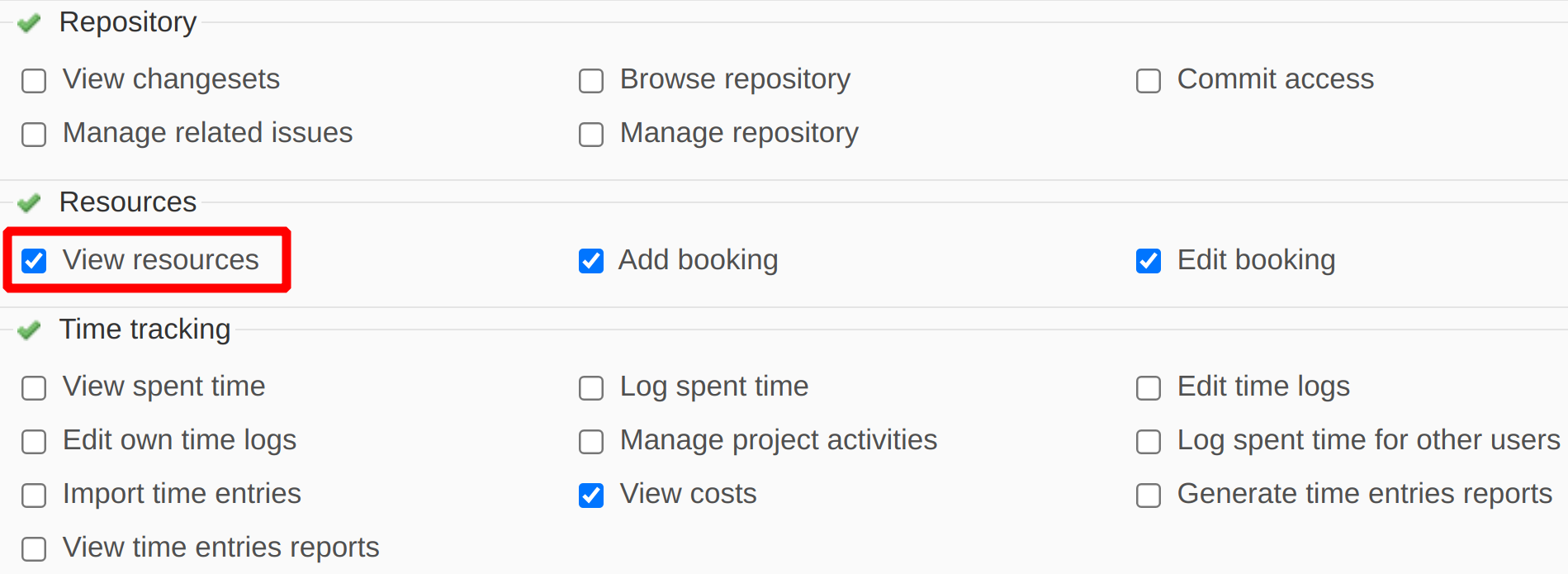Click the green check-all icon beside Repository

pyautogui.click(x=29, y=22)
